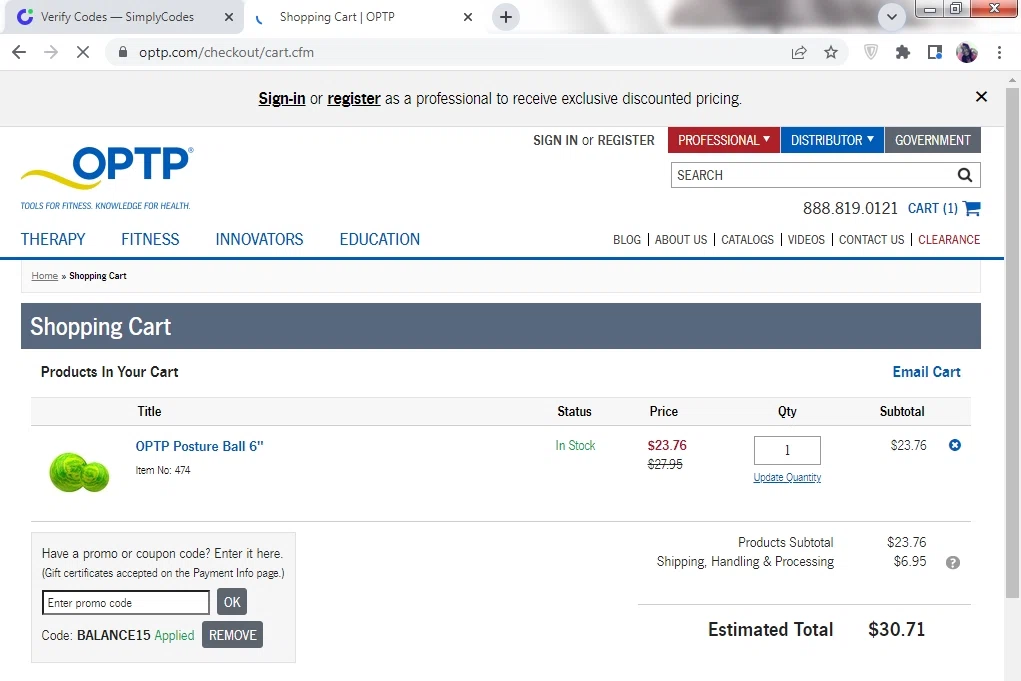Screen dimensions: 1021x681
Task: Click the Update Quantity link
Action: point(787,477)
